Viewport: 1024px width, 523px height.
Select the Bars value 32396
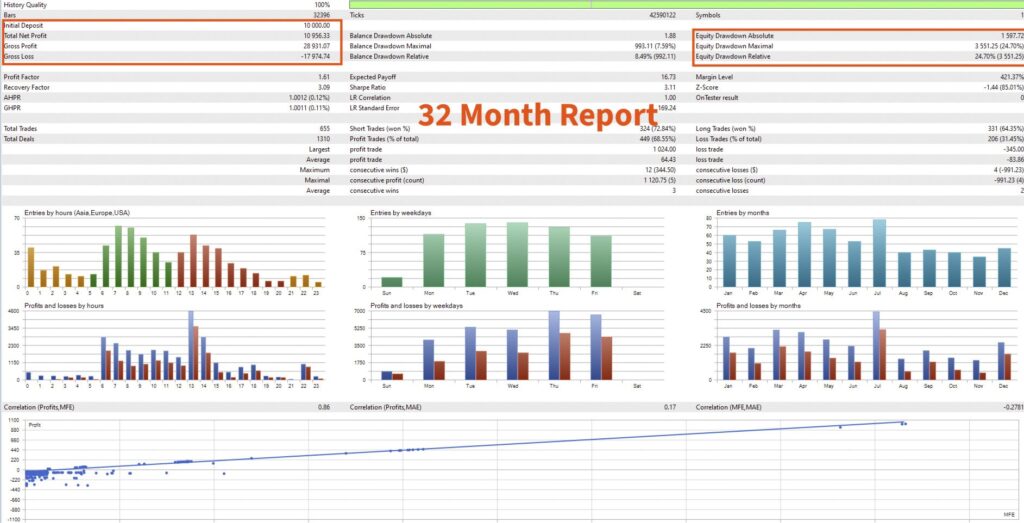coord(321,15)
